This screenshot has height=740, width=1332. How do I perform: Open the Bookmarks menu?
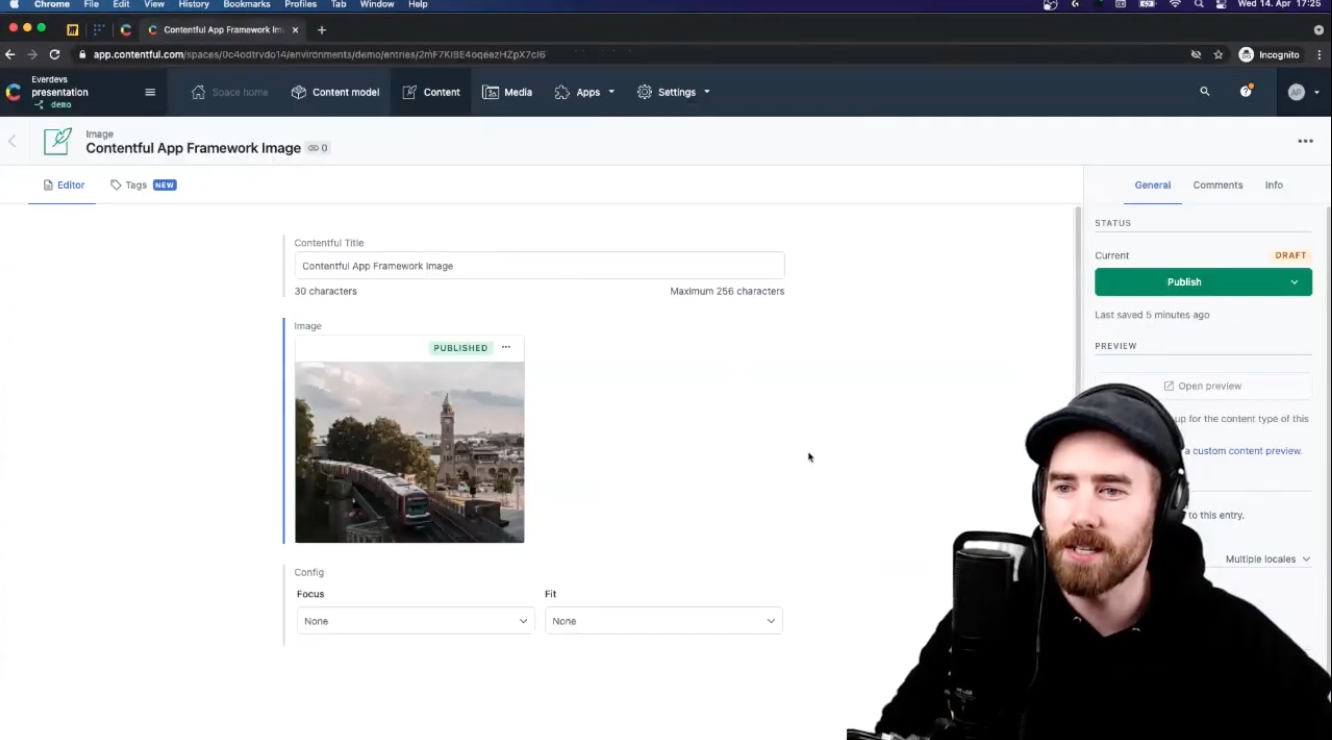pos(247,5)
